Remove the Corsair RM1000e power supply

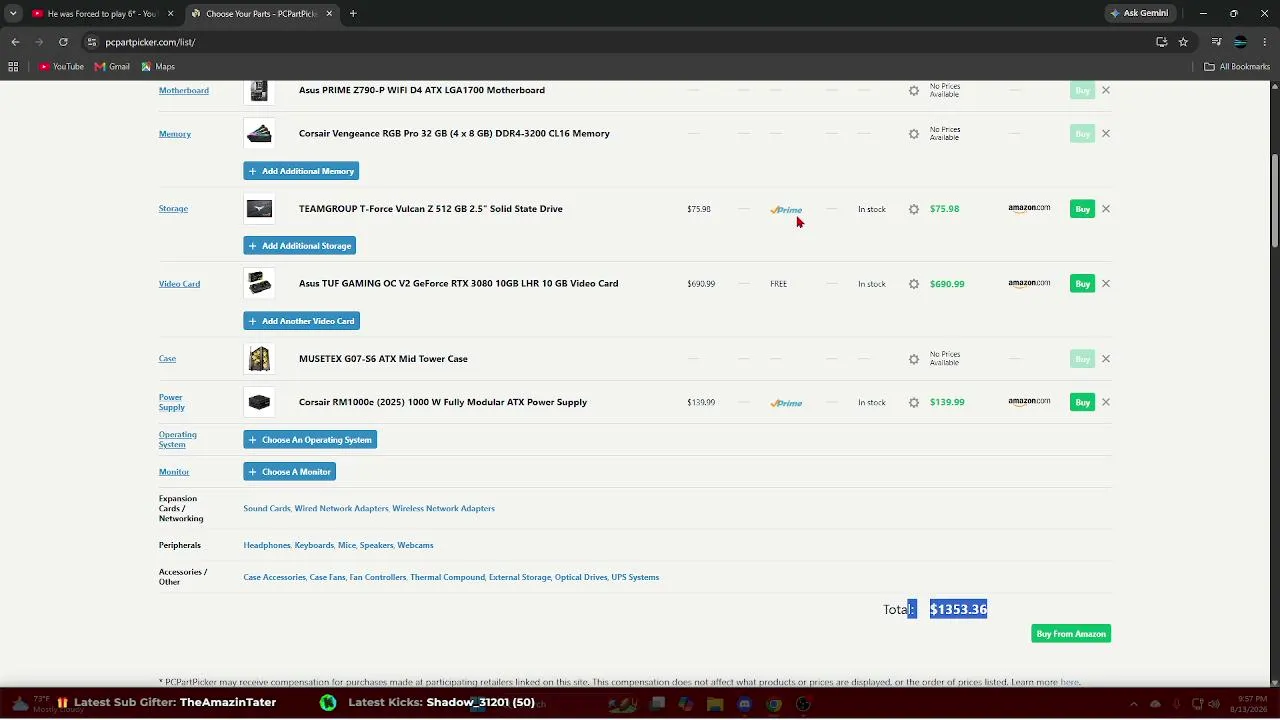coord(1106,402)
